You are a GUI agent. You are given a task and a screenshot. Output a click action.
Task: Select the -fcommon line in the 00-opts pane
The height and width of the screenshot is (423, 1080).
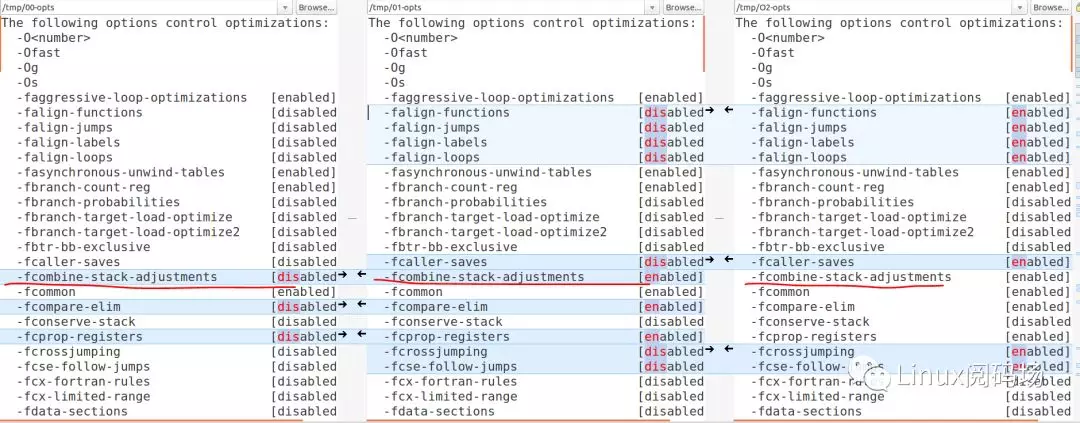click(169, 291)
